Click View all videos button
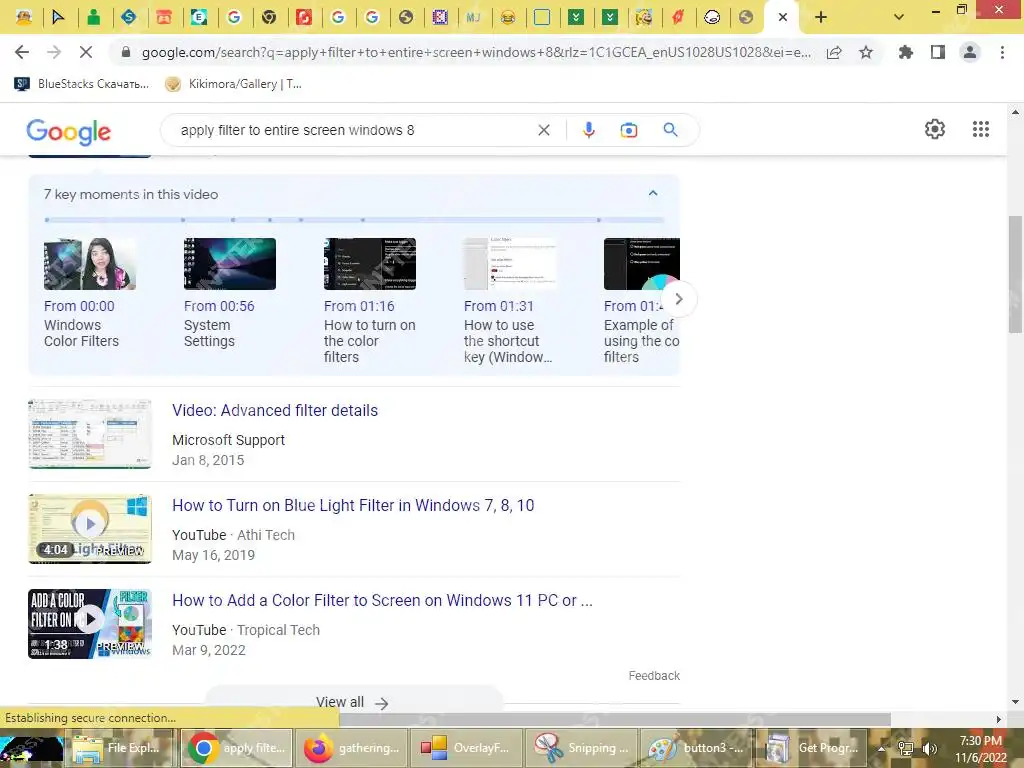Image resolution: width=1024 pixels, height=768 pixels. 353,702
